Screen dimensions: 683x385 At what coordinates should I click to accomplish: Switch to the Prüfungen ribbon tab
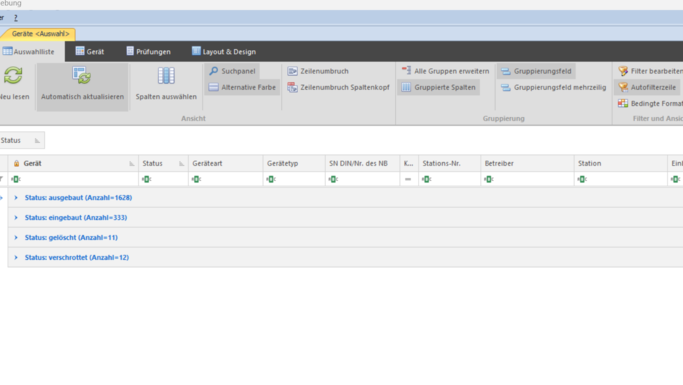(x=148, y=51)
